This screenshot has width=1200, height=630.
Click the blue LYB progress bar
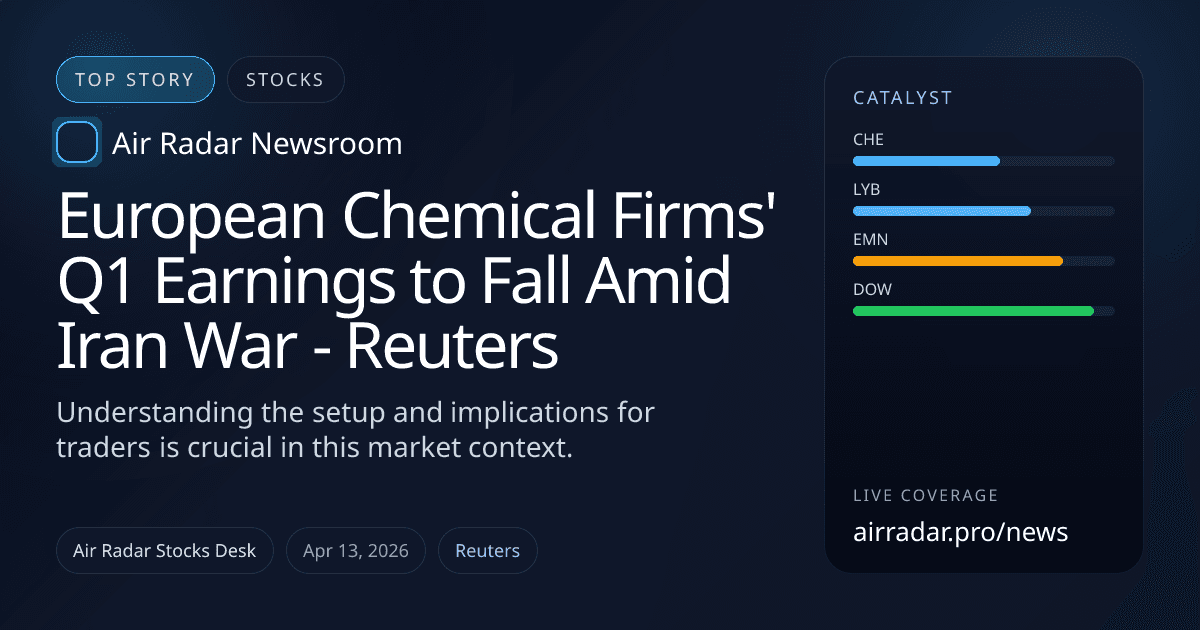pyautogui.click(x=941, y=211)
